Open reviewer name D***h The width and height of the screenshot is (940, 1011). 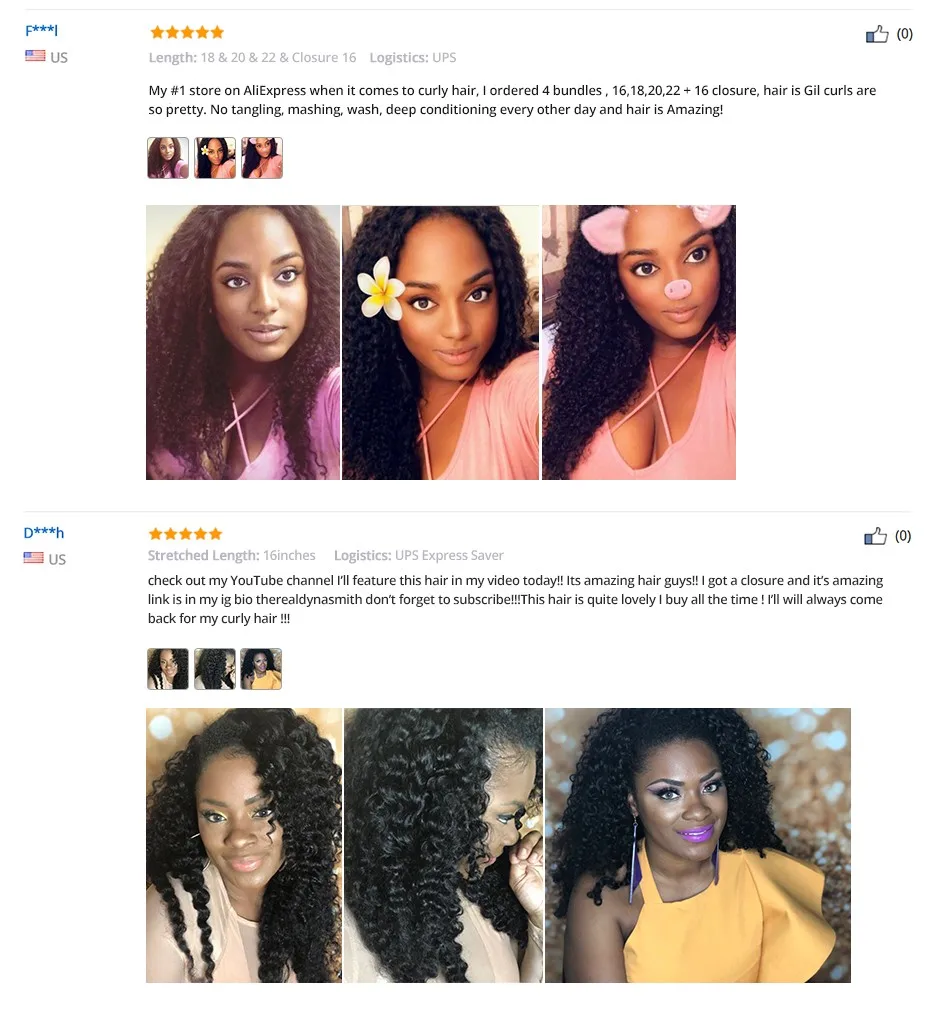[43, 533]
